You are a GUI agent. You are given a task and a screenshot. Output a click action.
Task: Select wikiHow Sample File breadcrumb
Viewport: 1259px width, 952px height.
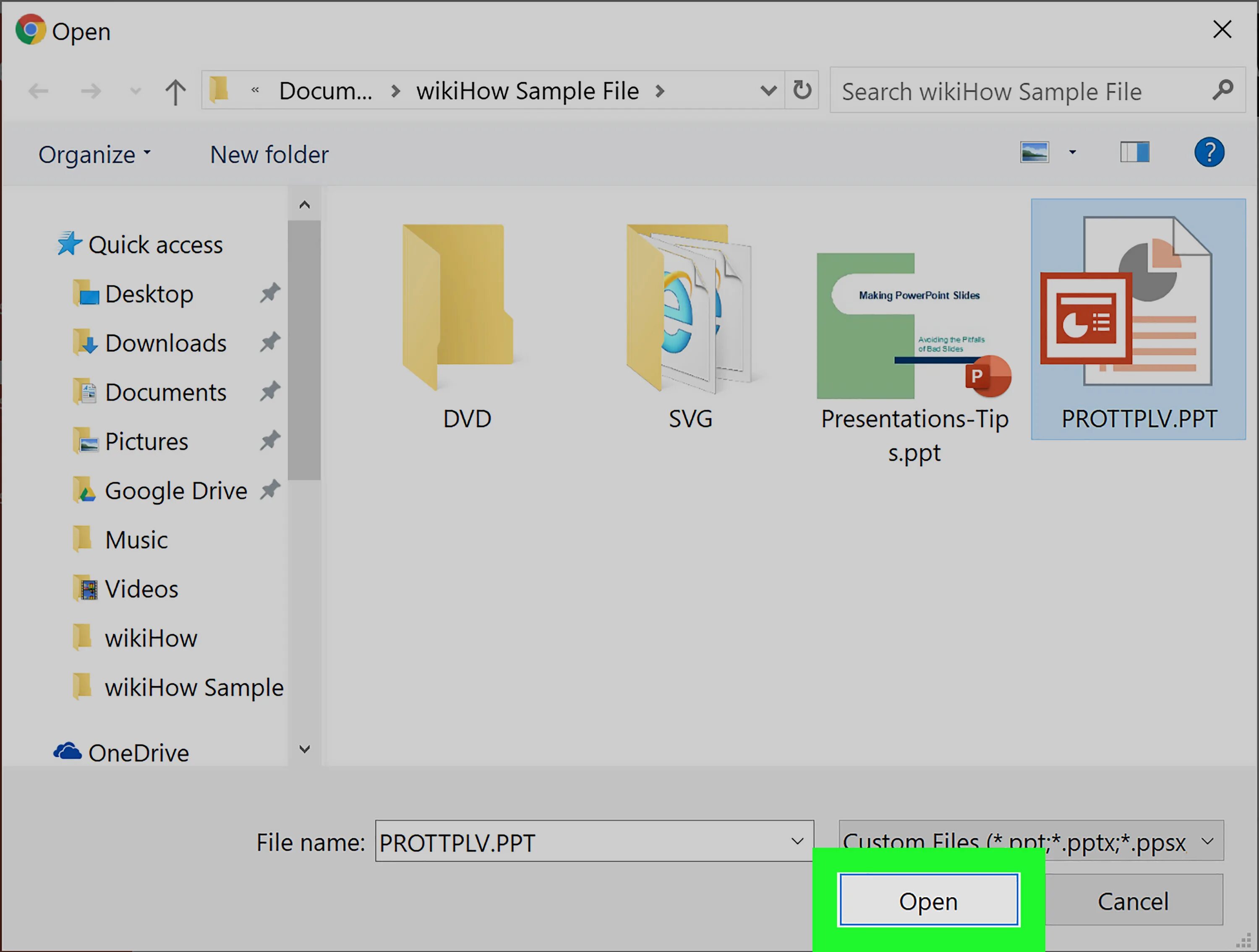click(527, 91)
